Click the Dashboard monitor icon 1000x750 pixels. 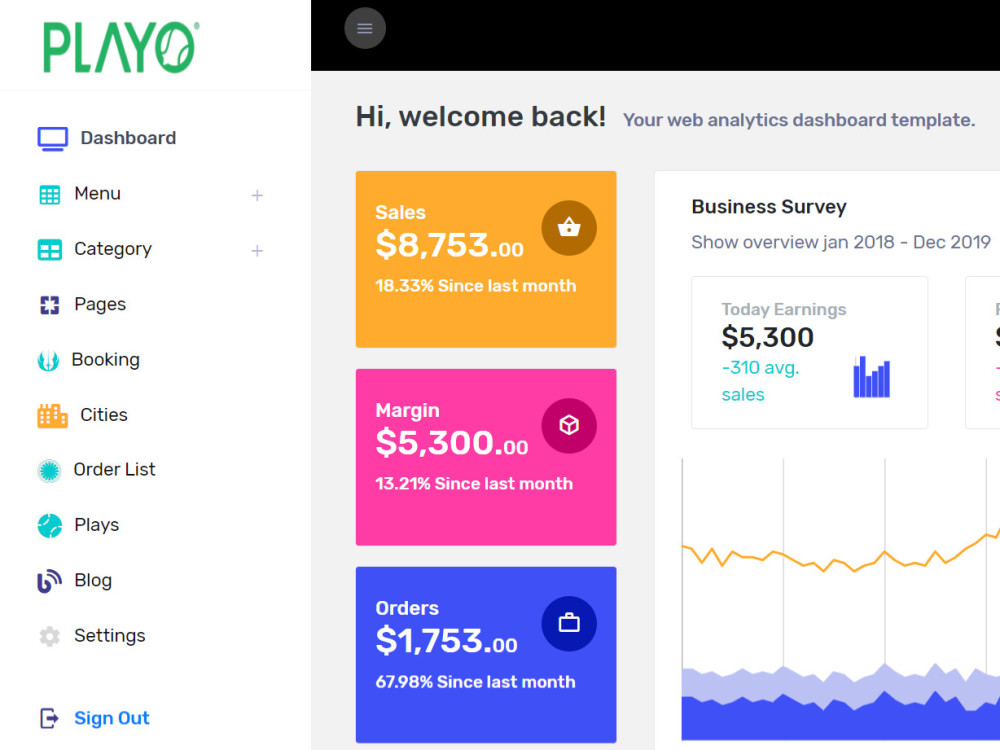click(52, 138)
